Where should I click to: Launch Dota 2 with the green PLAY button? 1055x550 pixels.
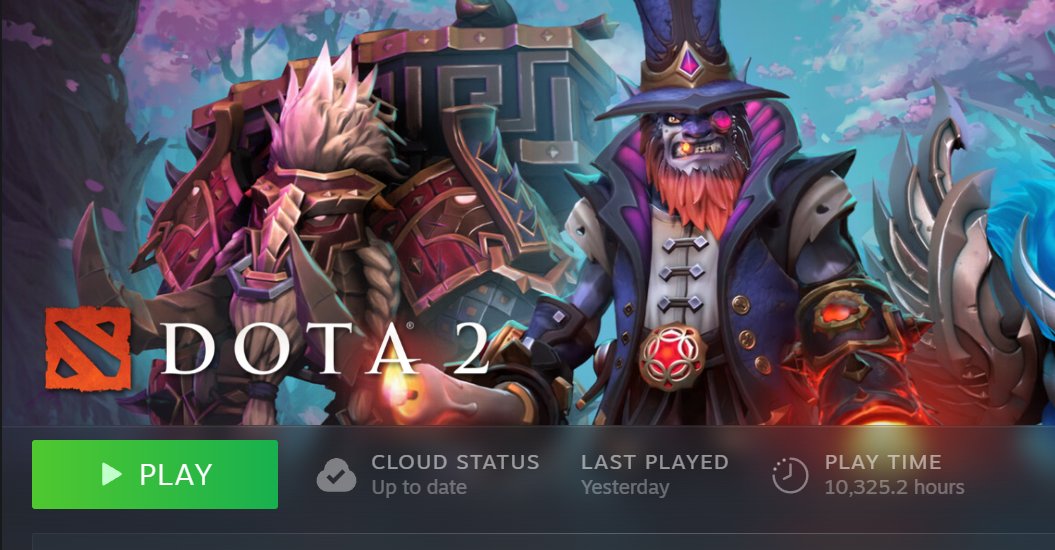click(x=155, y=475)
